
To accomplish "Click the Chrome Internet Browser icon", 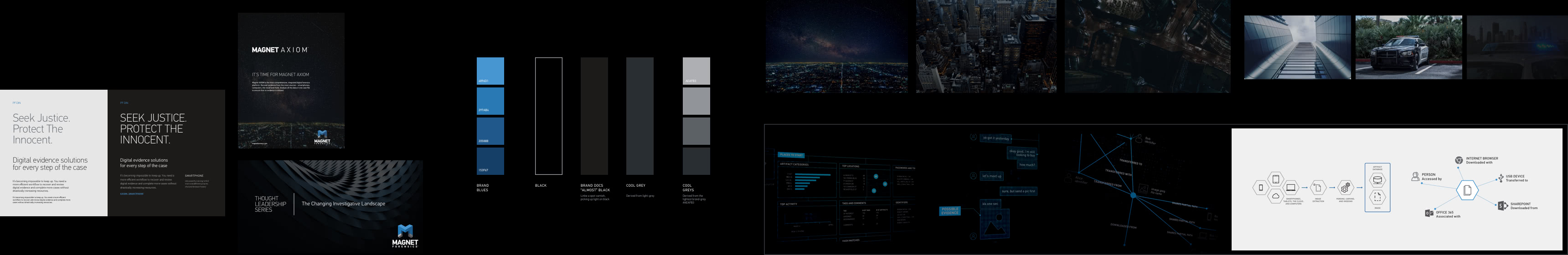I will point(1459,161).
